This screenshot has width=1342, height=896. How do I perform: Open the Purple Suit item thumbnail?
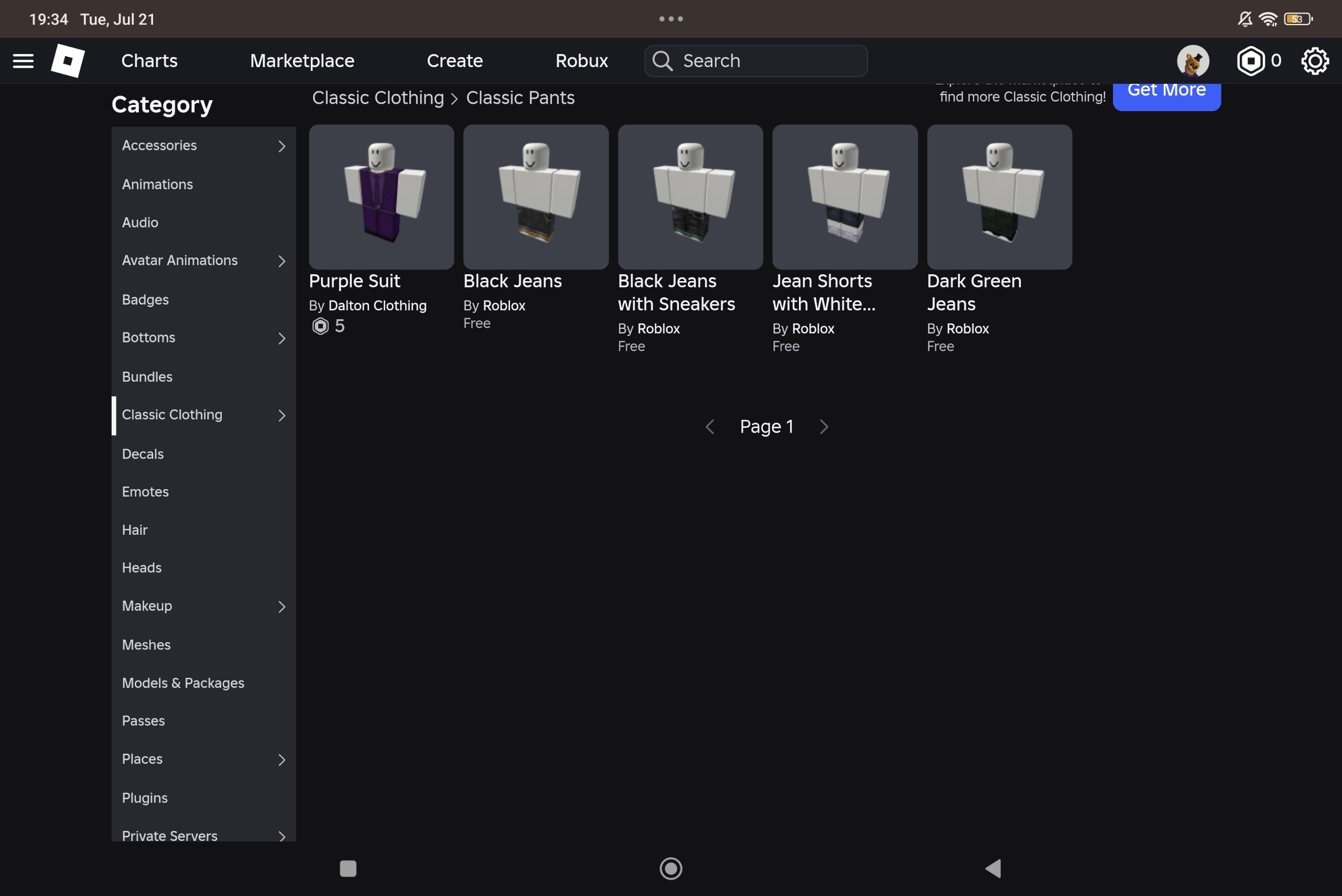(x=381, y=197)
